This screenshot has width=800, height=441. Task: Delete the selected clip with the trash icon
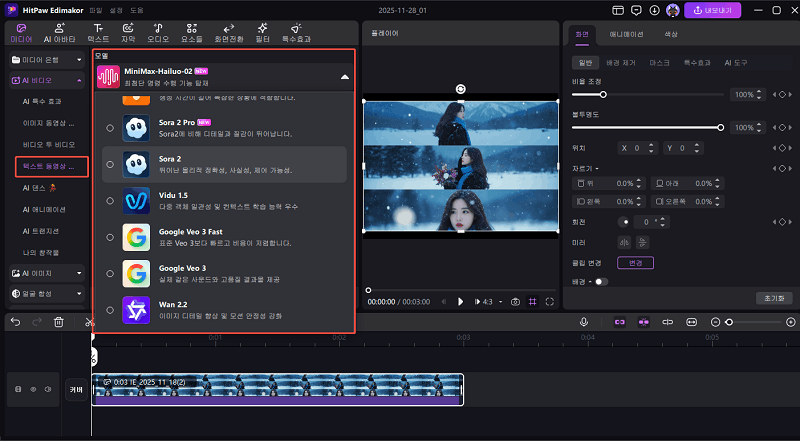[x=59, y=322]
